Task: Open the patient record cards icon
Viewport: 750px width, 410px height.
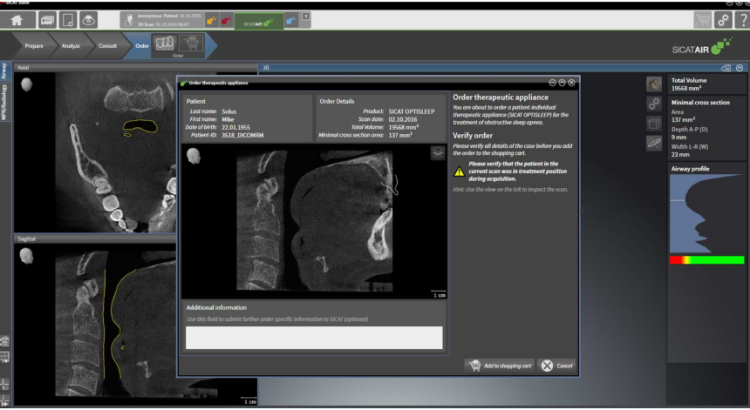Action: pyautogui.click(x=47, y=20)
